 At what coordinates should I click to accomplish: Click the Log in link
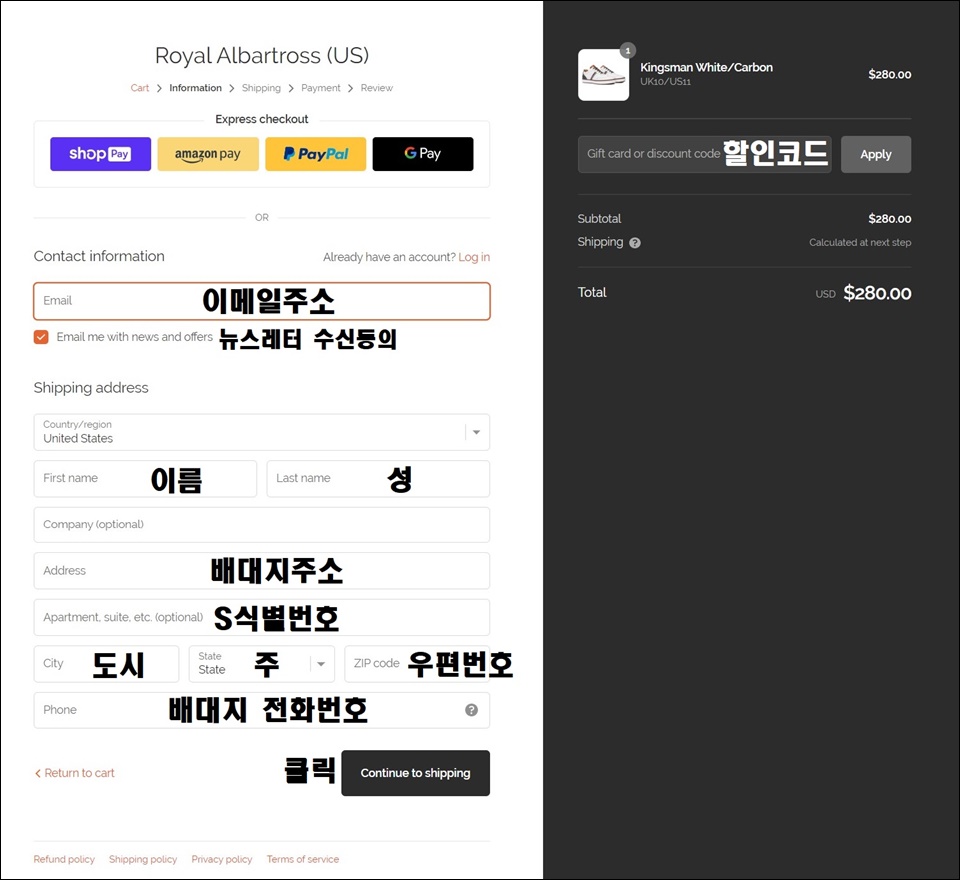click(474, 257)
